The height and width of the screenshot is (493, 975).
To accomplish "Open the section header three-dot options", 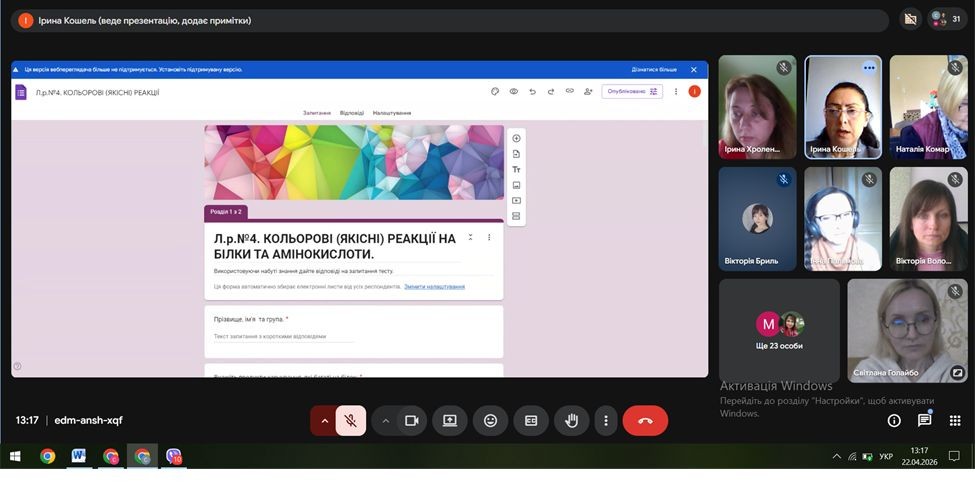I will 489,237.
